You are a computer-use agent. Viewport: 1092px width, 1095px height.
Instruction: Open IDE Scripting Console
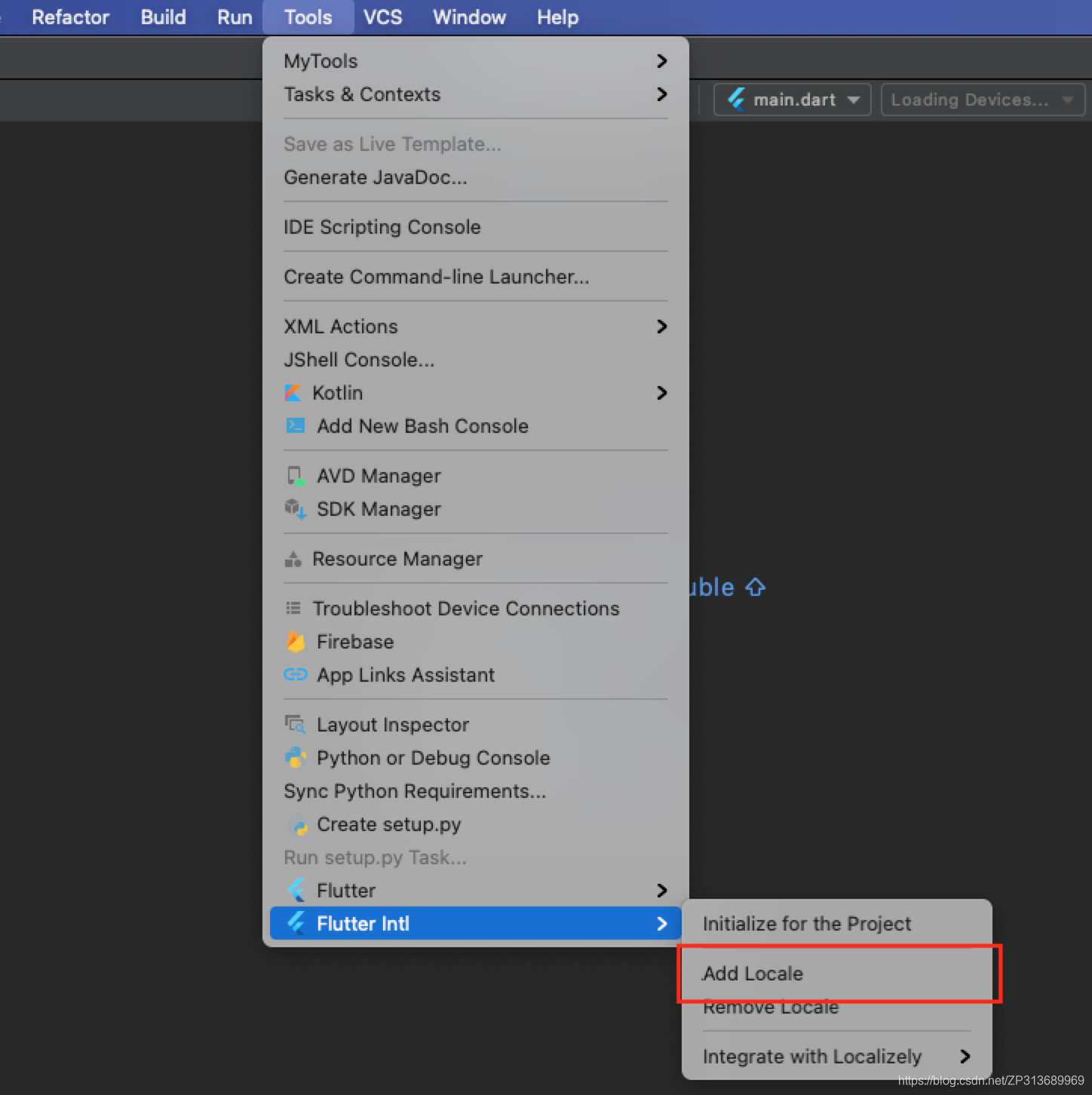[476, 227]
